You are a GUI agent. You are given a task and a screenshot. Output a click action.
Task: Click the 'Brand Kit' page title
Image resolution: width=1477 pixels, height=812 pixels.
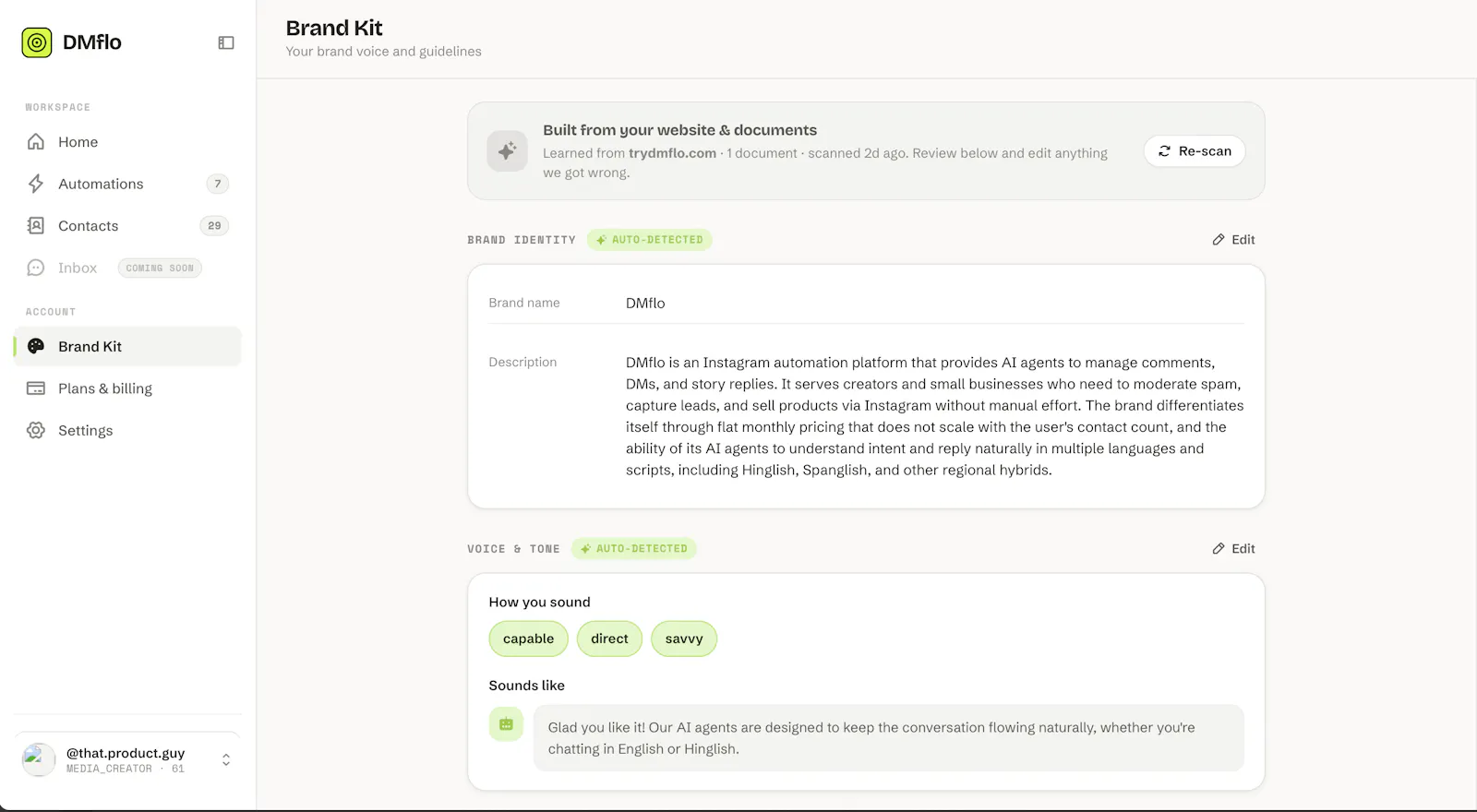[x=334, y=29]
